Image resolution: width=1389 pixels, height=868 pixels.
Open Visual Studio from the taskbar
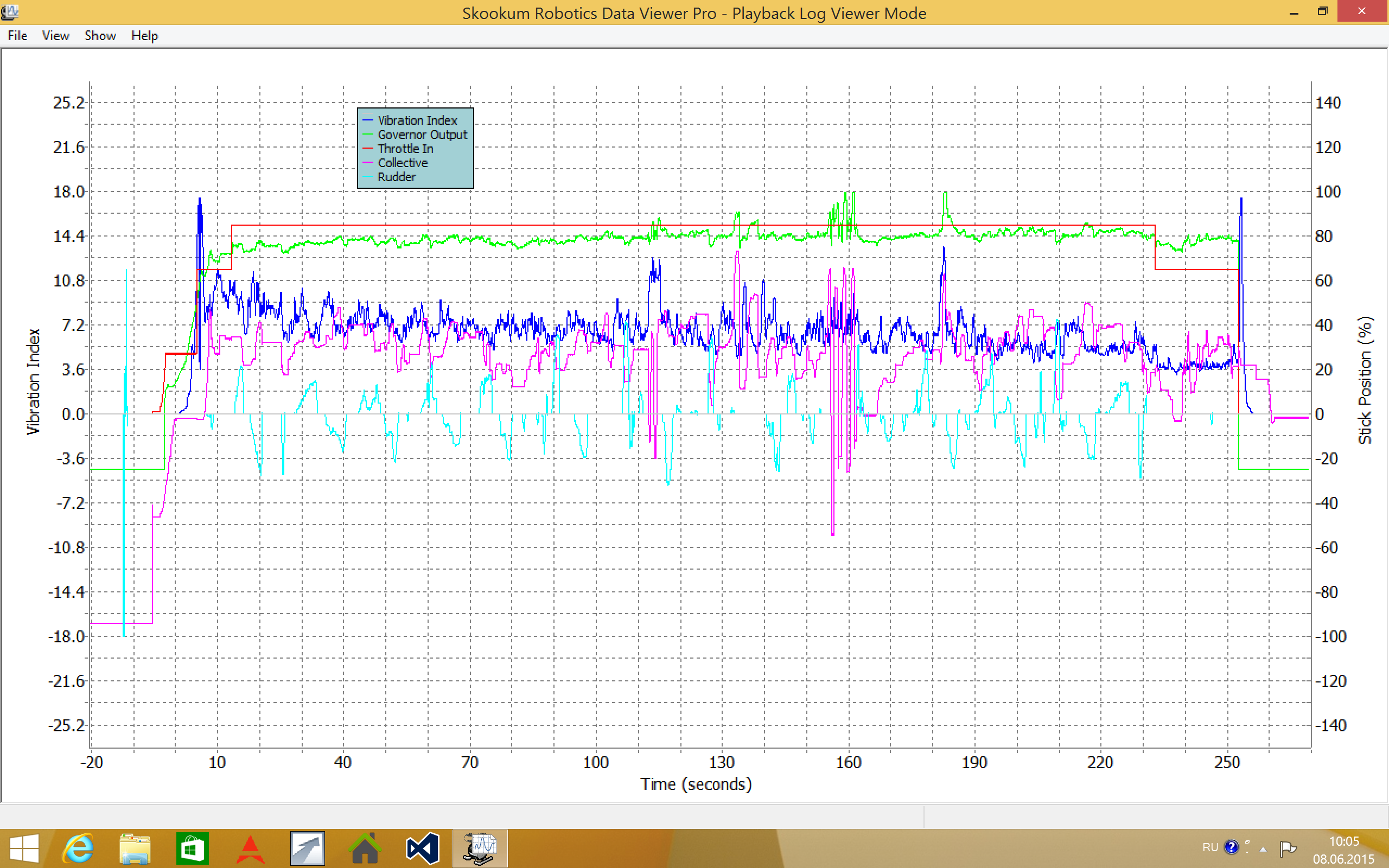pyautogui.click(x=422, y=848)
